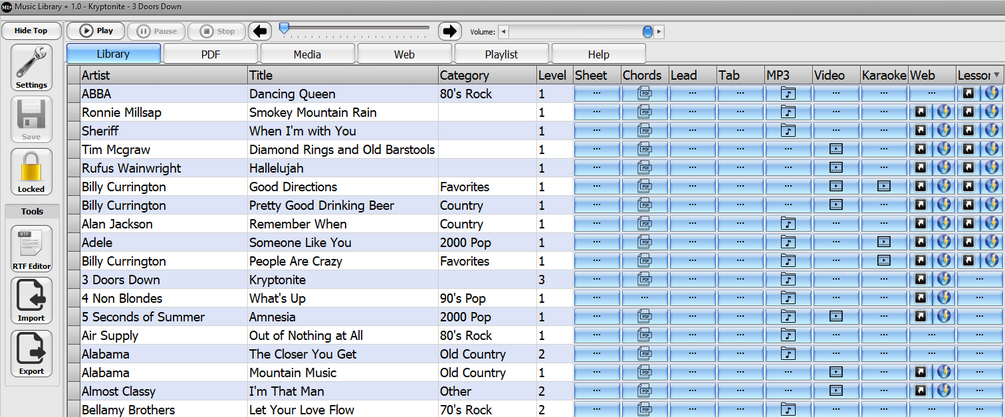Select title The Closer You Get
This screenshot has width=1005, height=417.
343,354
